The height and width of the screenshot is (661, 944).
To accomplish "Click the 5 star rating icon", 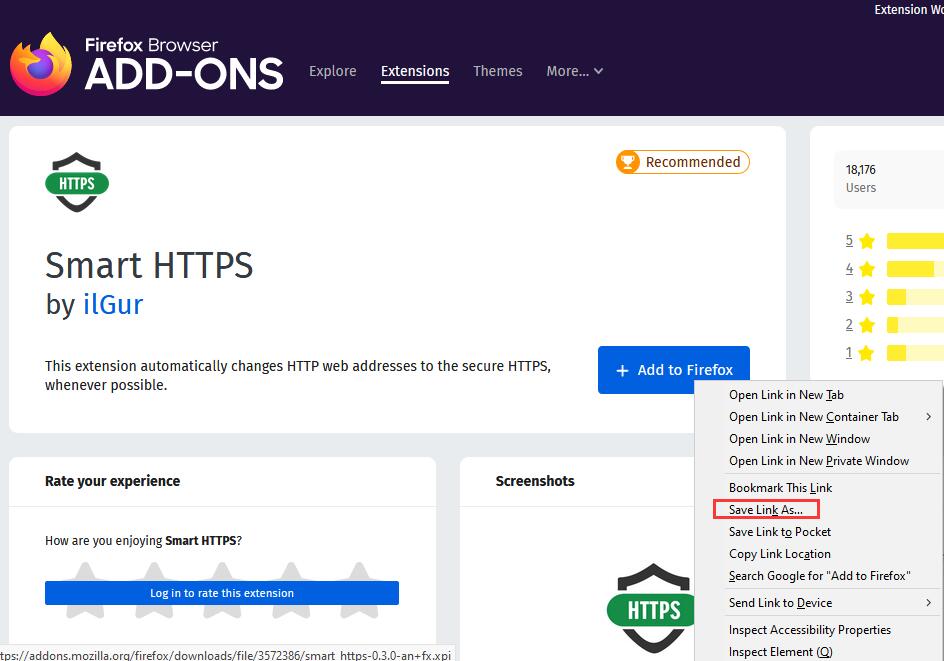I will click(x=867, y=241).
